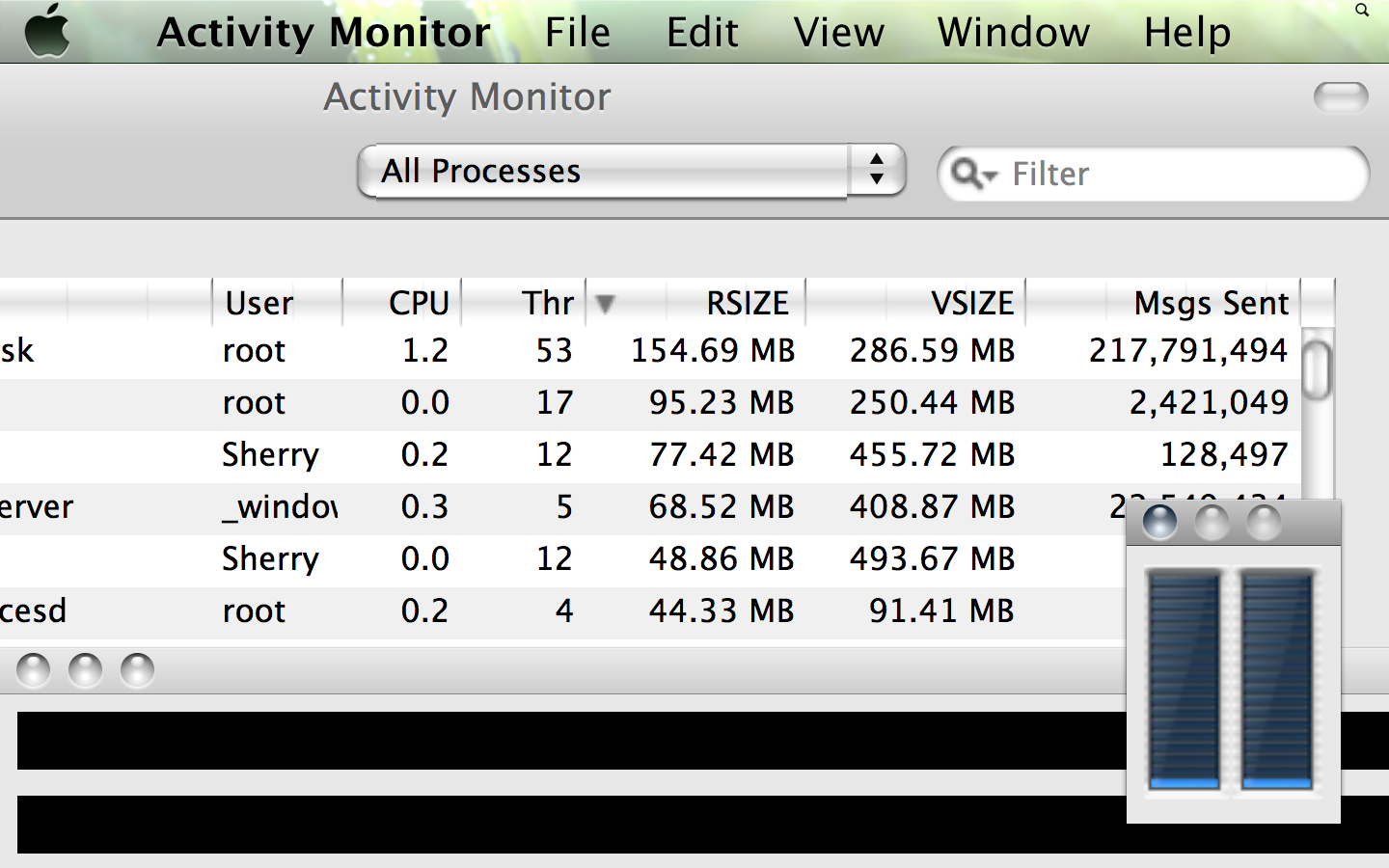Select the row with 95.23 MB
The width and height of the screenshot is (1389, 868).
(x=650, y=402)
